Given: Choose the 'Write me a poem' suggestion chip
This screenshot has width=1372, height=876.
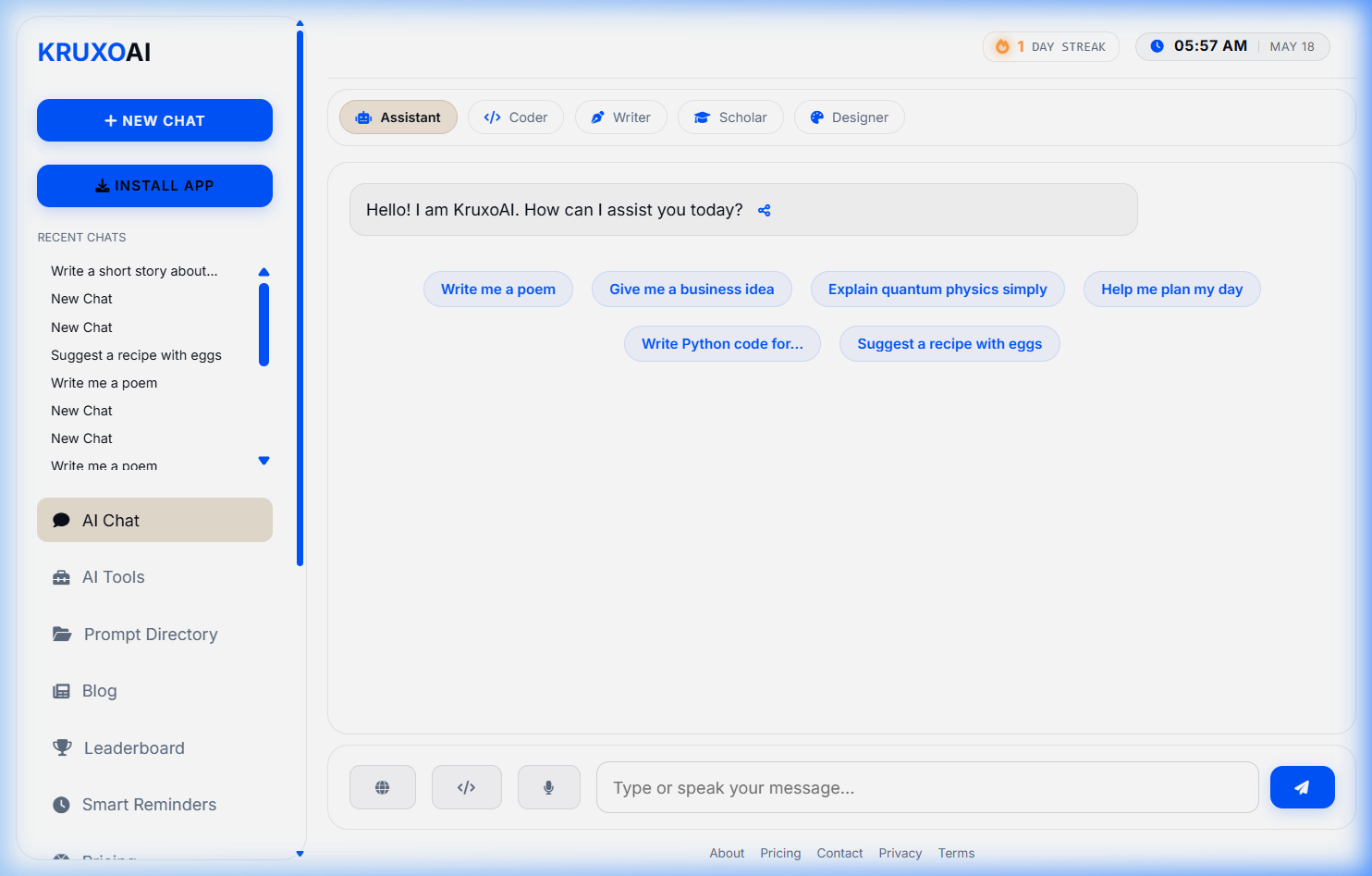Looking at the screenshot, I should coord(498,290).
